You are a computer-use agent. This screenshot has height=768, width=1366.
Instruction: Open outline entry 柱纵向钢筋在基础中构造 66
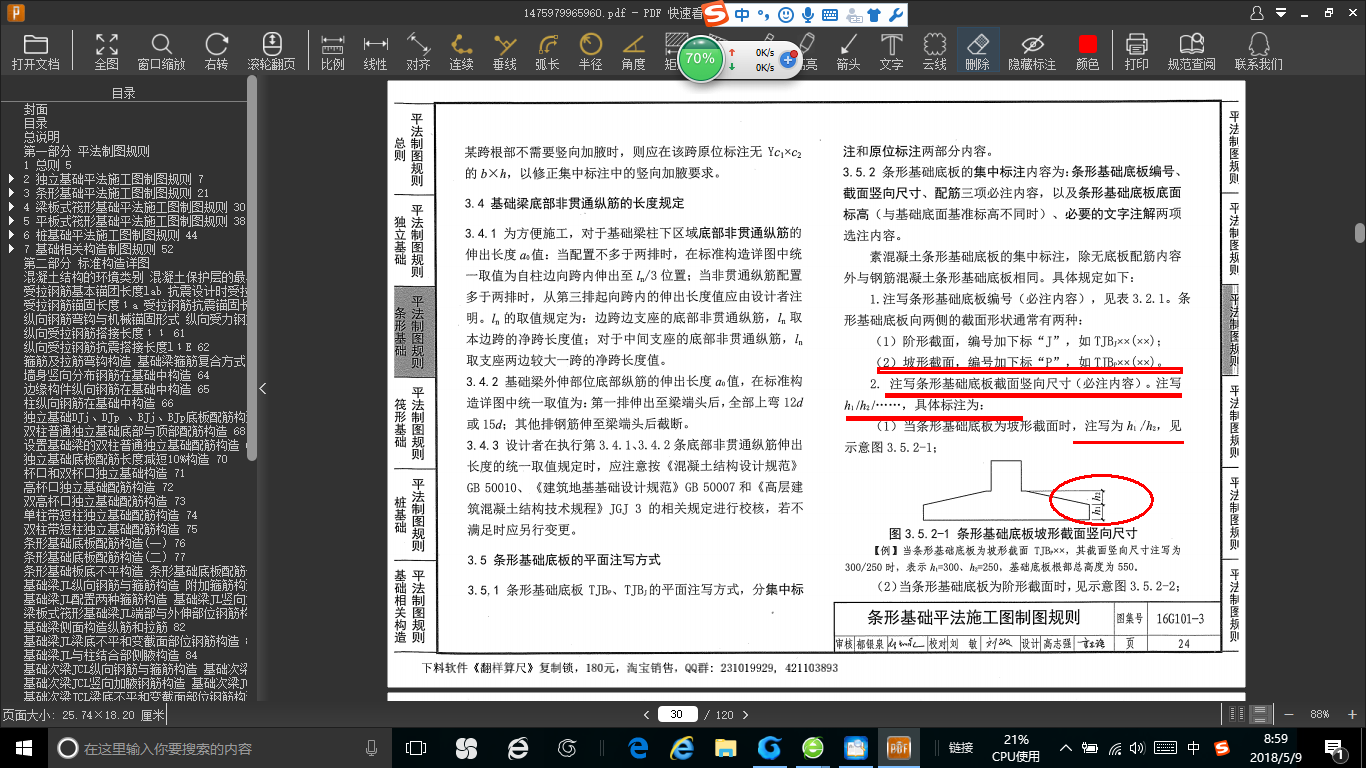(98, 403)
